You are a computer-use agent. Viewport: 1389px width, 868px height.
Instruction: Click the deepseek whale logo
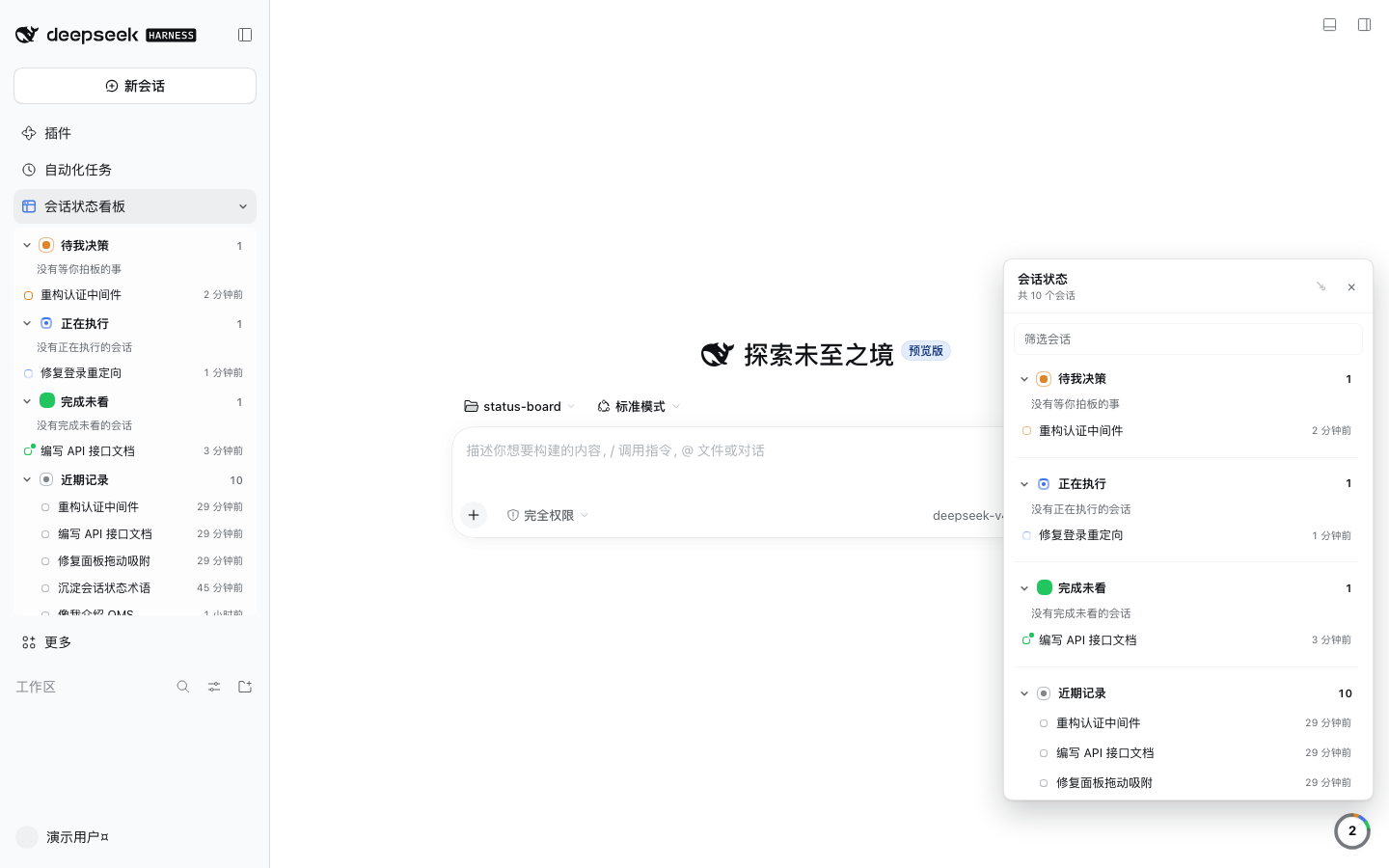click(x=27, y=35)
